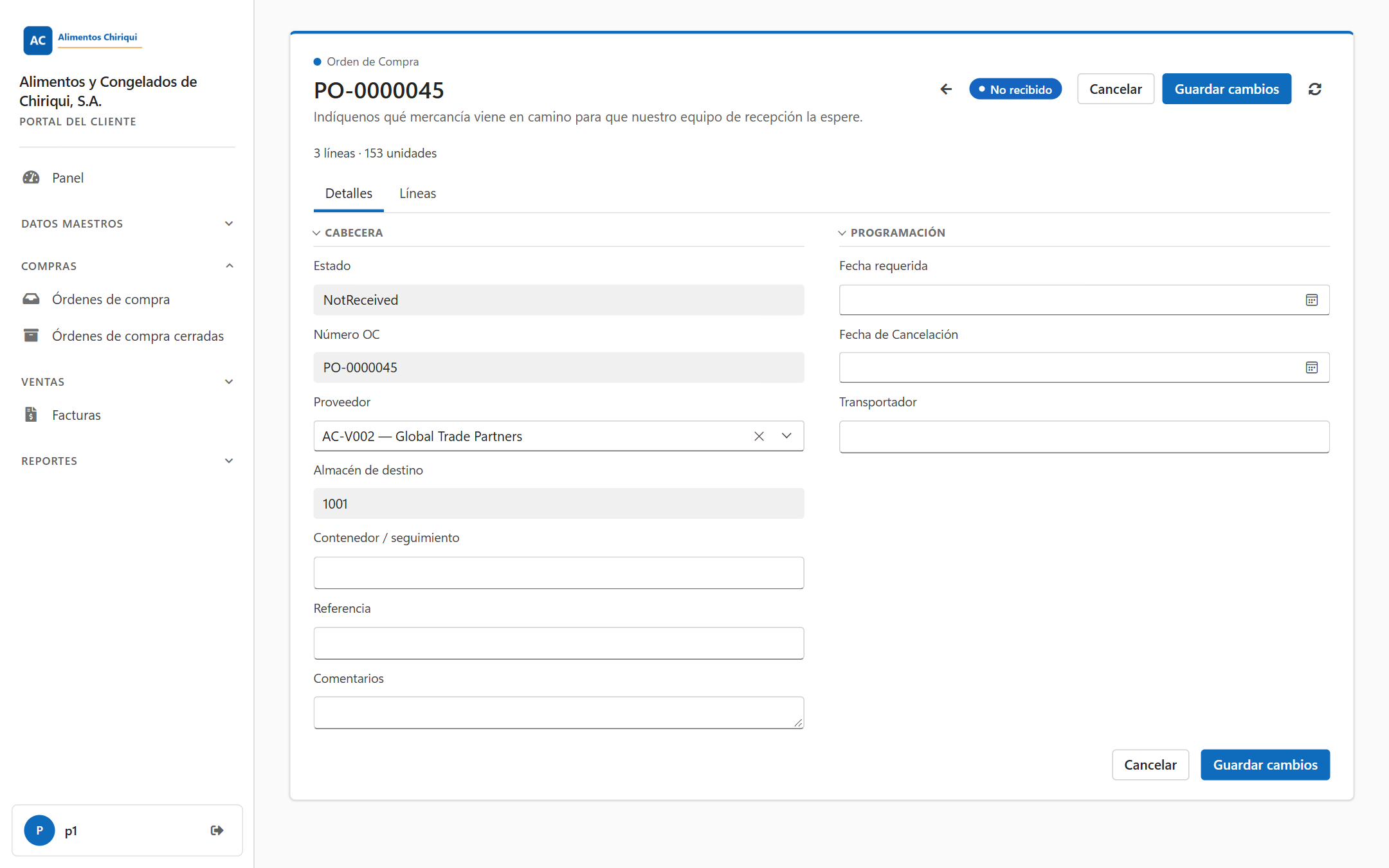Click the Facturas invoice icon

pos(32,415)
